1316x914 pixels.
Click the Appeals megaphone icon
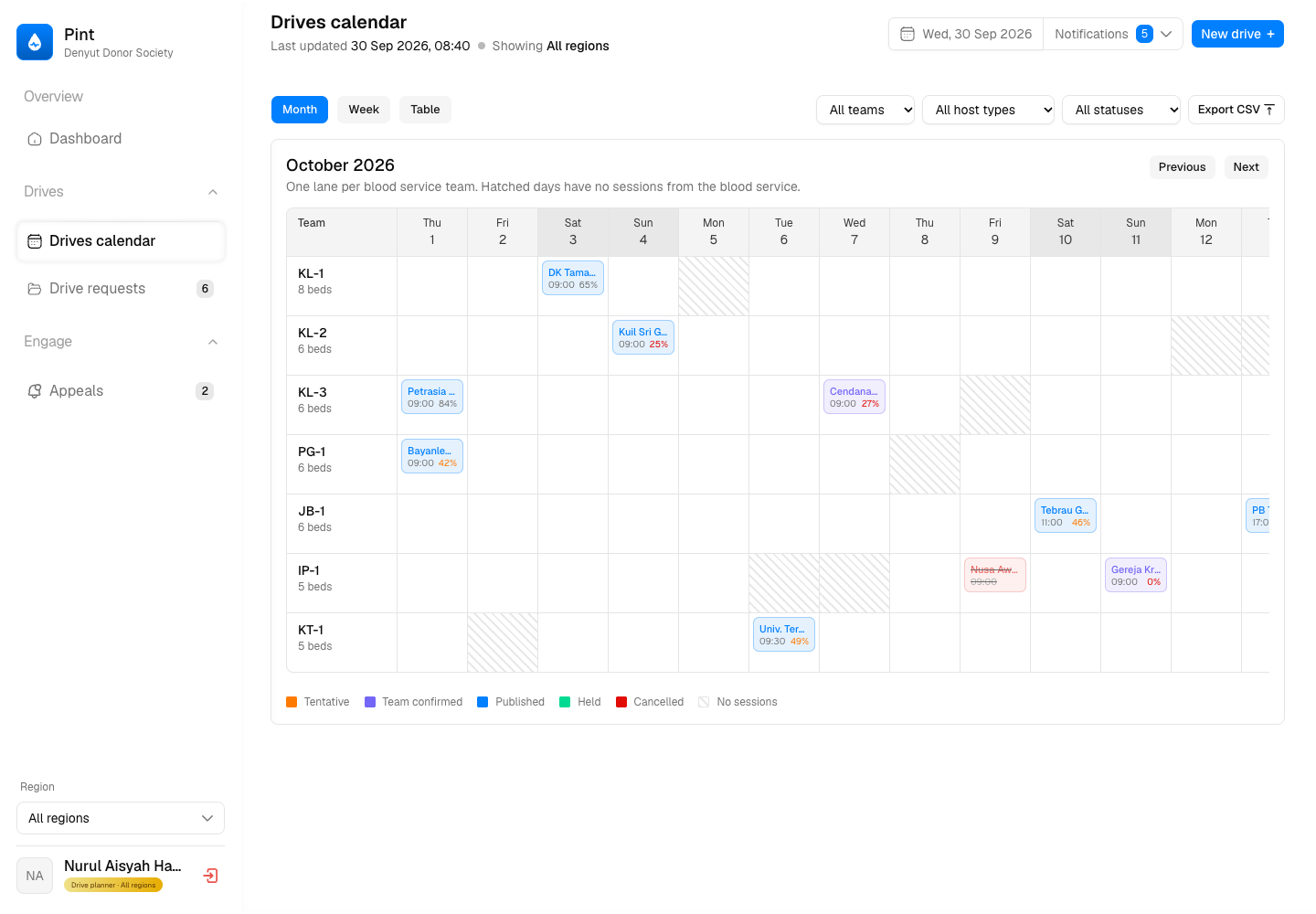point(35,391)
